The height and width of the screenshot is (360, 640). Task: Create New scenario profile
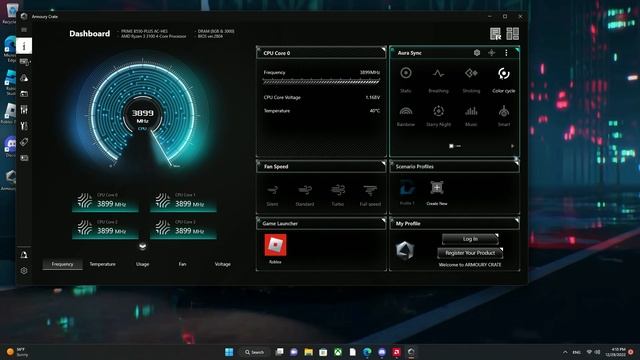point(437,192)
